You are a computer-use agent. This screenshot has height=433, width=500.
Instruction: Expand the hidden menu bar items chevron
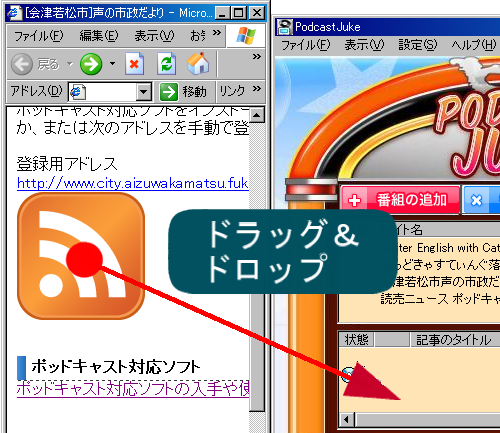[217, 33]
